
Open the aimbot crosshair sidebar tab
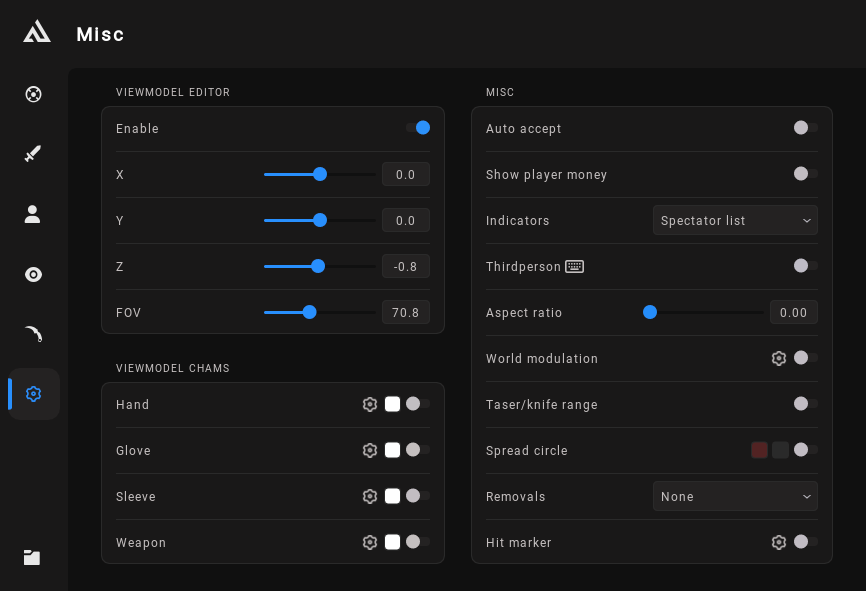click(33, 94)
